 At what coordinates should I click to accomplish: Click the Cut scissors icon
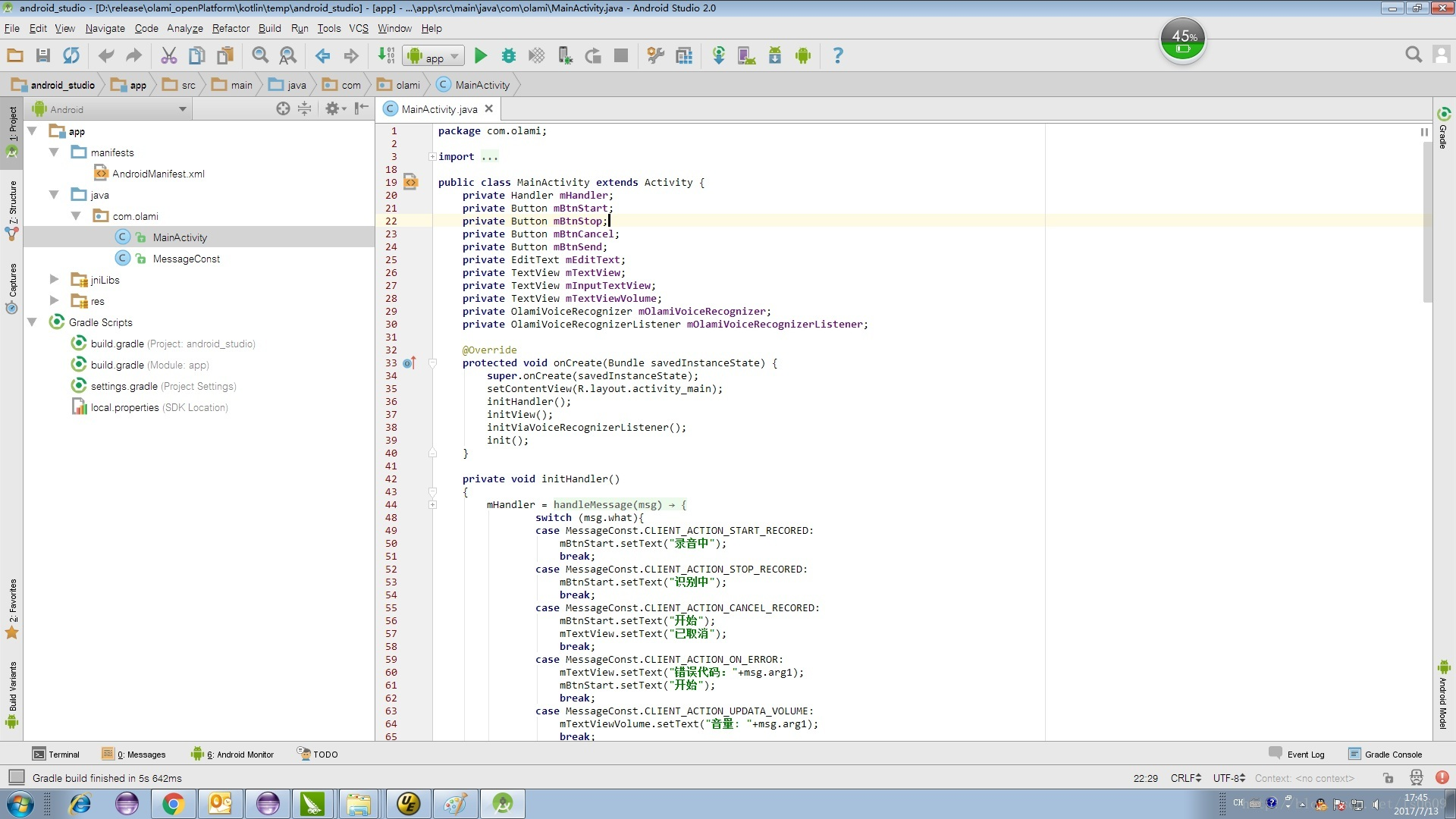[x=168, y=55]
